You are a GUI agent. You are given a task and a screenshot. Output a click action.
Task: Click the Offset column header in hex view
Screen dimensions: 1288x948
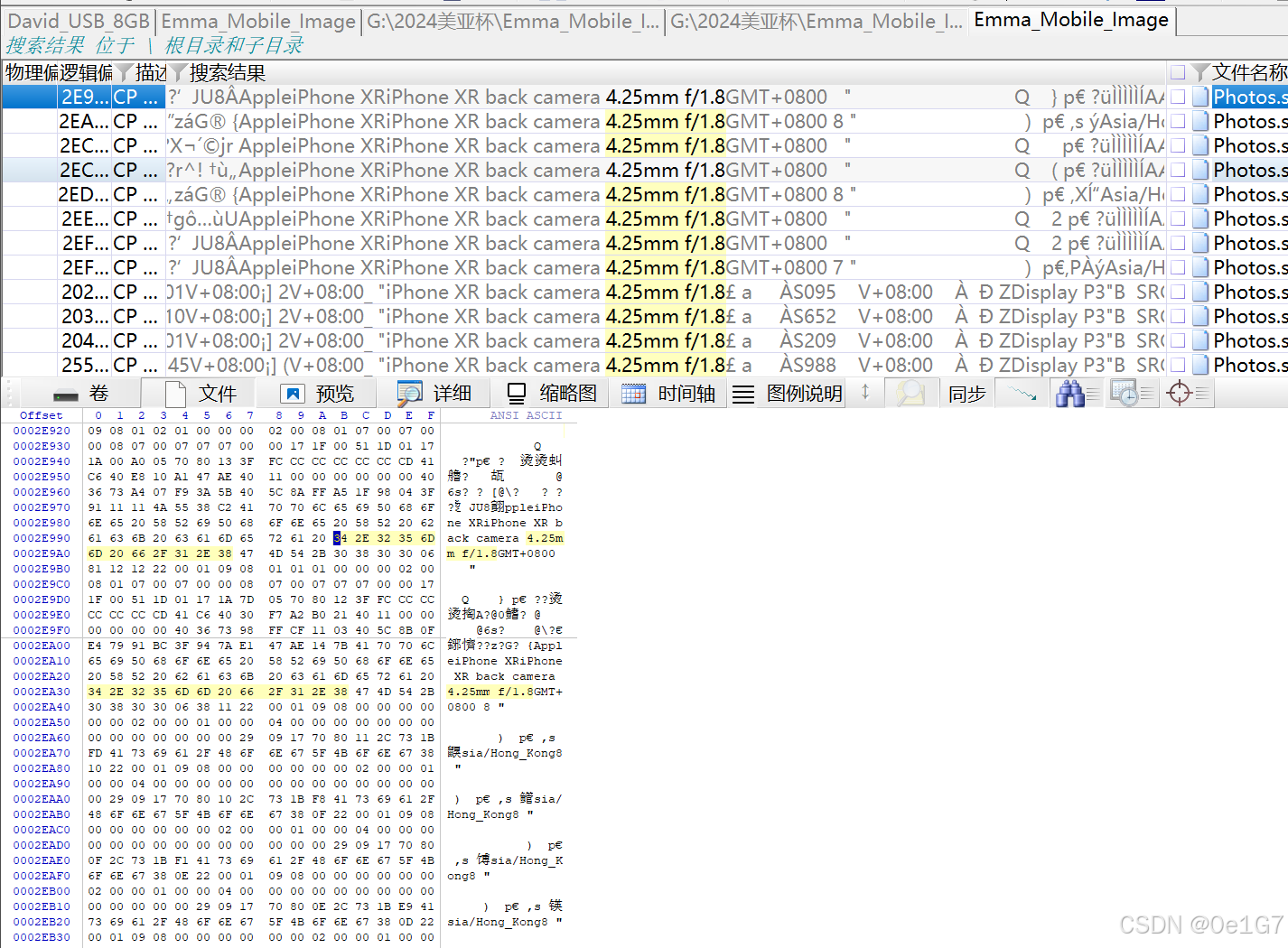click(x=42, y=415)
